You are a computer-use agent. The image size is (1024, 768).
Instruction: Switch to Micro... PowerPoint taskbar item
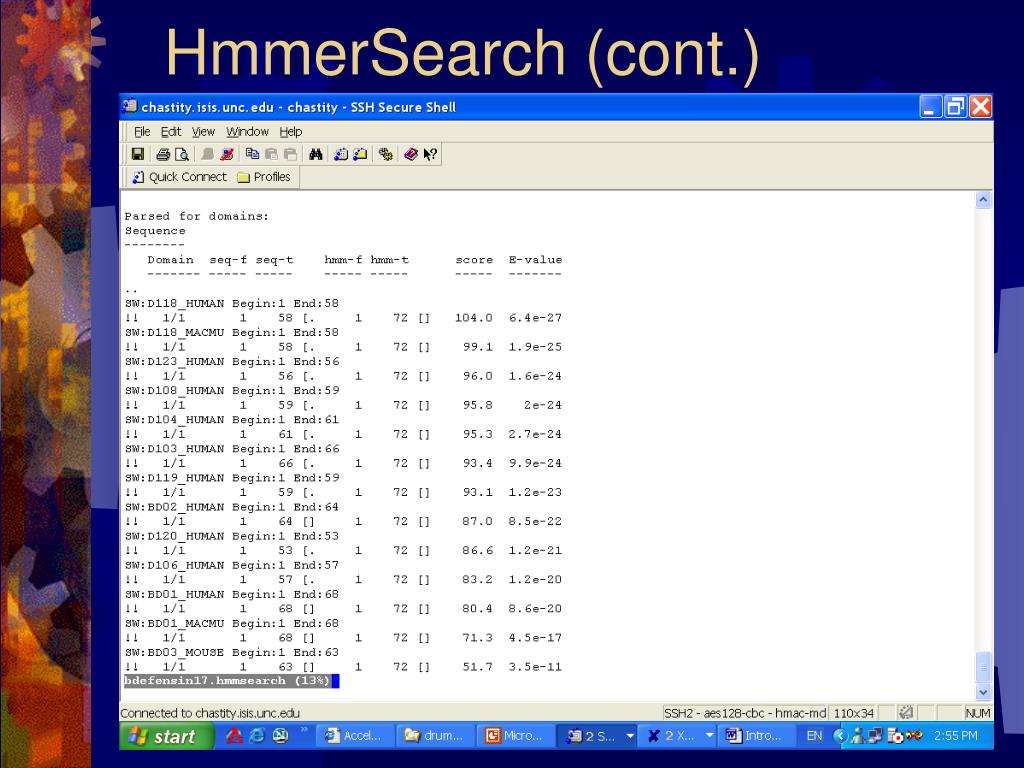point(516,736)
